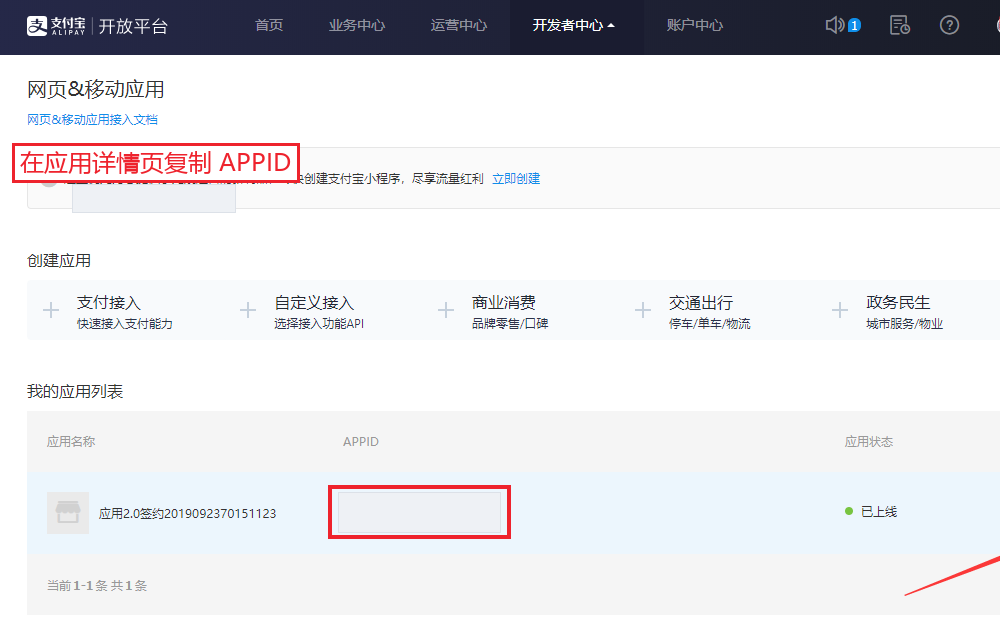
Task: Open 网页&移动应用接入文档 link
Action: (x=92, y=120)
